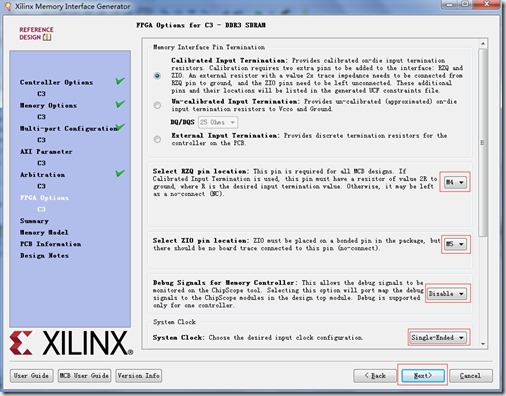The image size is (506, 396).
Task: Click the green checkmark beside Arbitration
Action: [120, 173]
